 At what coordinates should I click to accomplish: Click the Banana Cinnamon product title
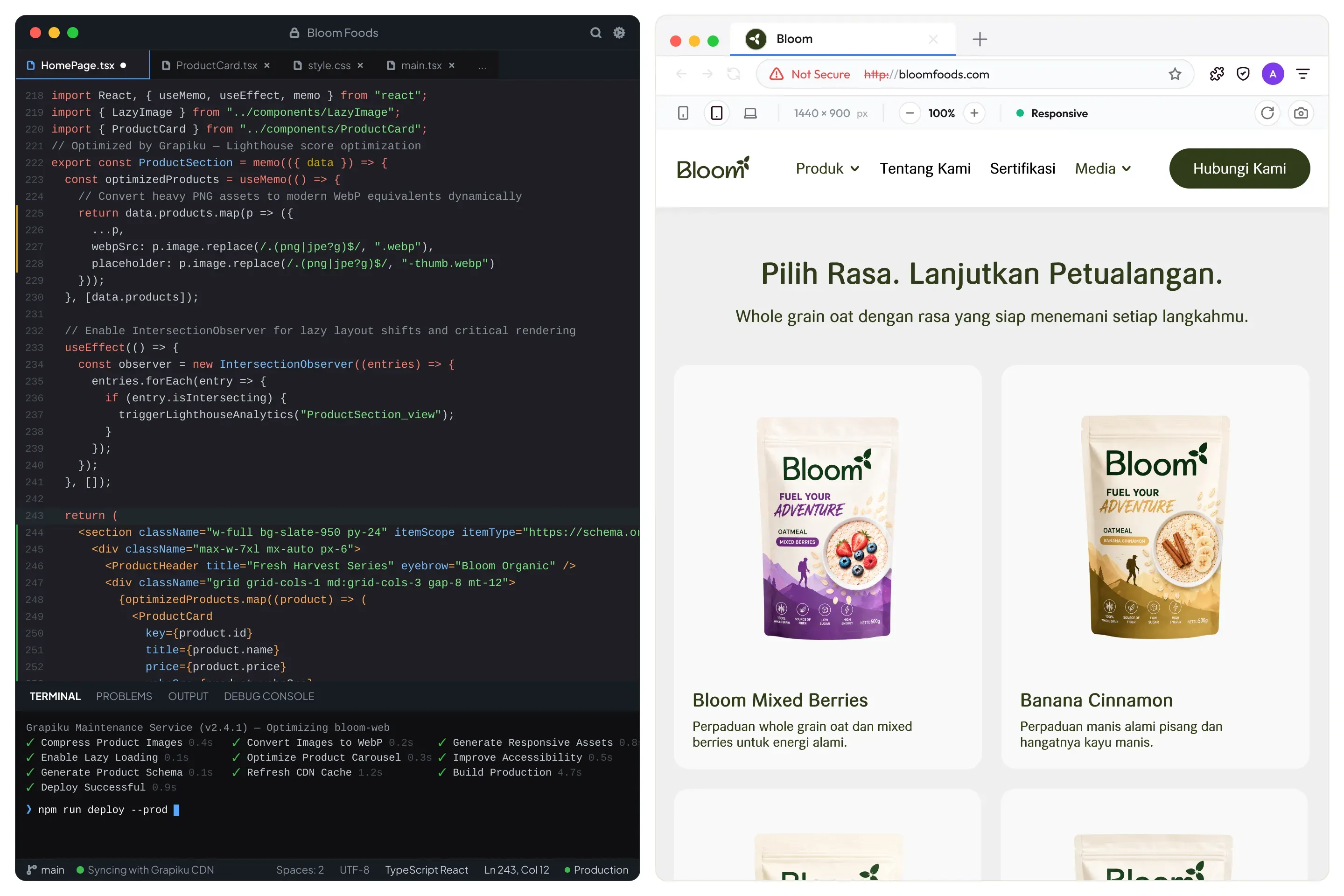pyautogui.click(x=1096, y=700)
